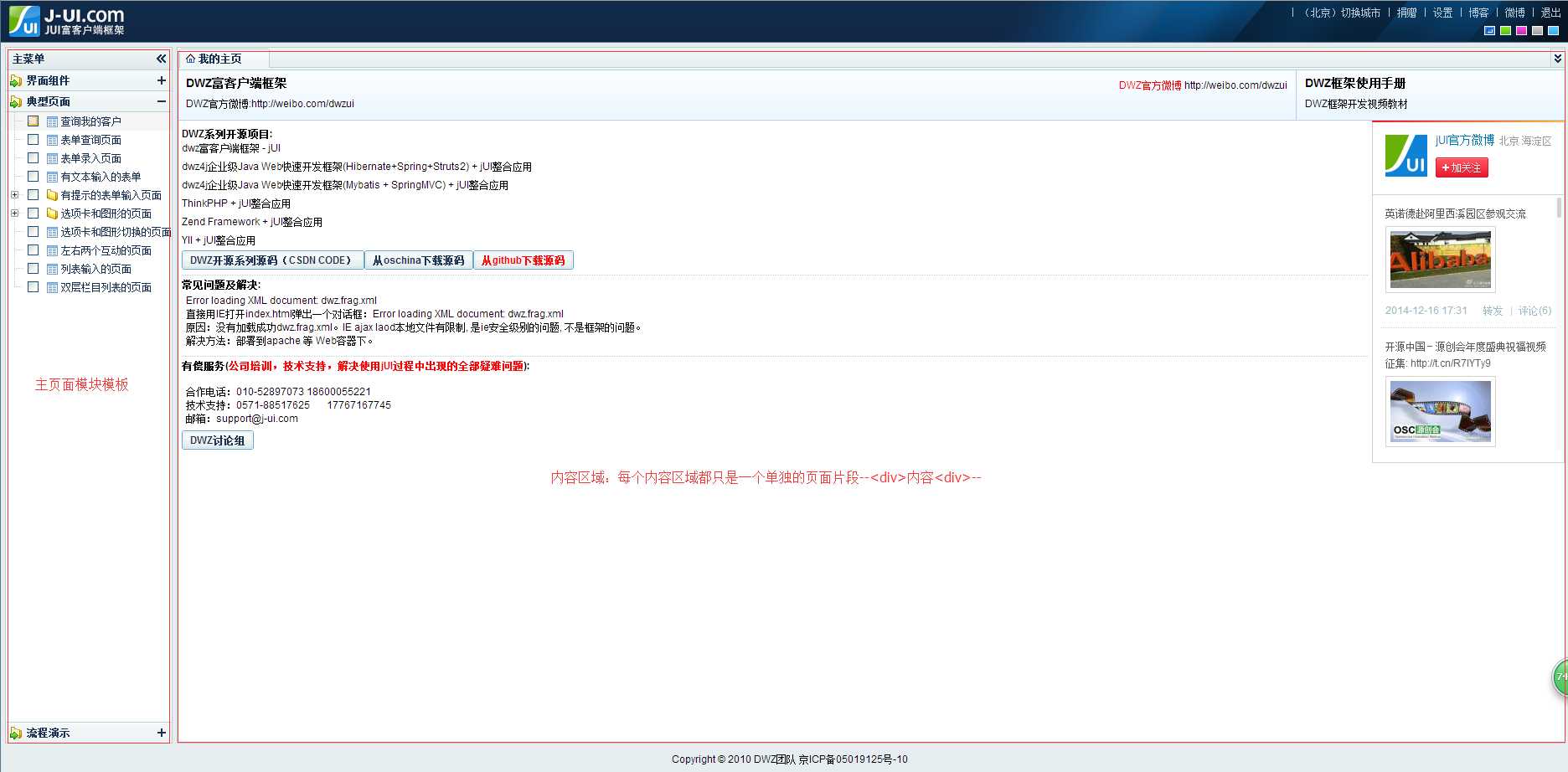Open （北京）切换城市 in the top menu
Image resolution: width=1568 pixels, height=772 pixels.
point(1341,13)
